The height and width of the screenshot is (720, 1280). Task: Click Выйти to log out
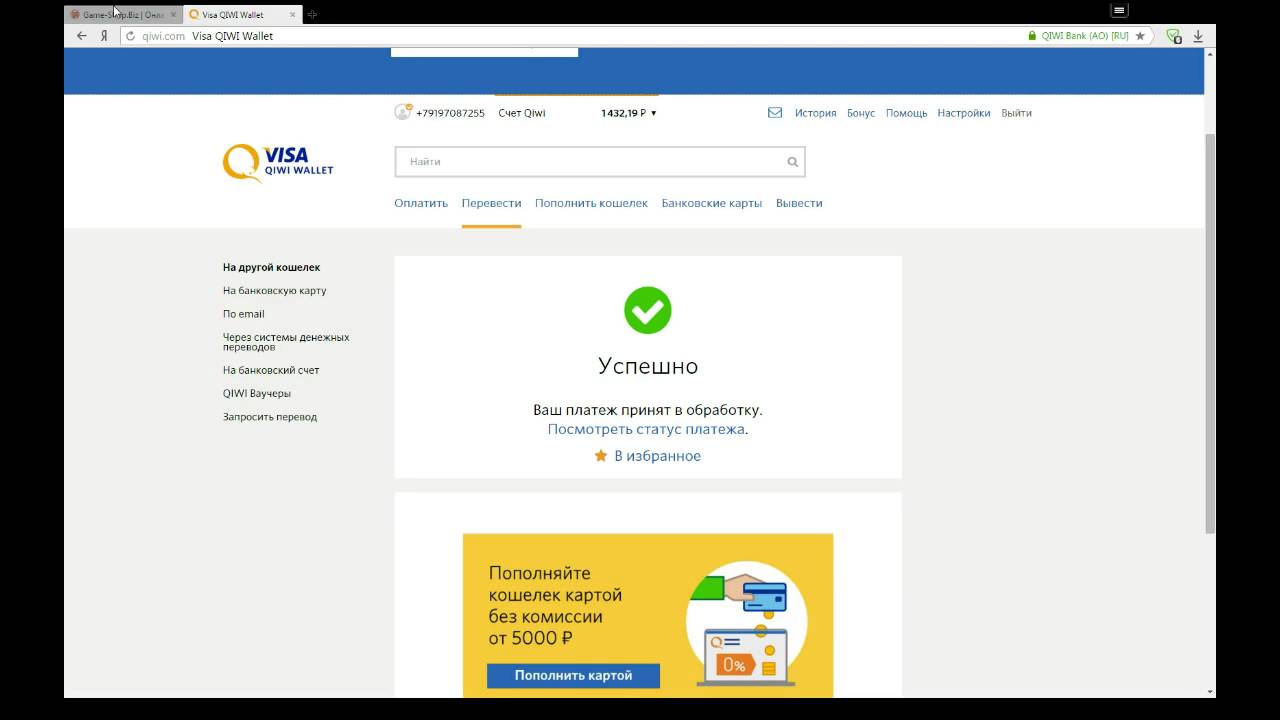tap(1016, 113)
